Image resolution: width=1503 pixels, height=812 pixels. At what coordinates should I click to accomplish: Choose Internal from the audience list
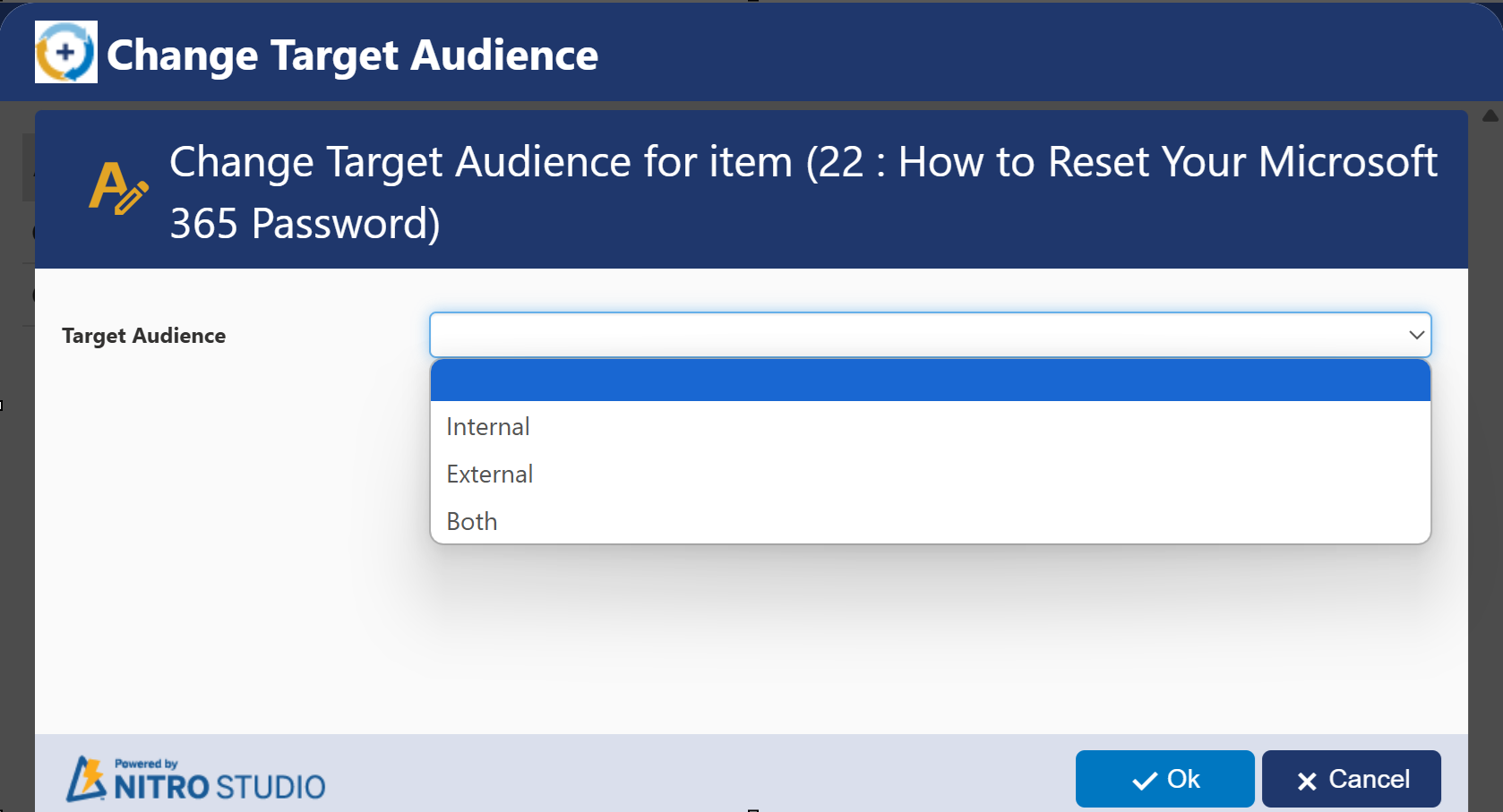[488, 427]
